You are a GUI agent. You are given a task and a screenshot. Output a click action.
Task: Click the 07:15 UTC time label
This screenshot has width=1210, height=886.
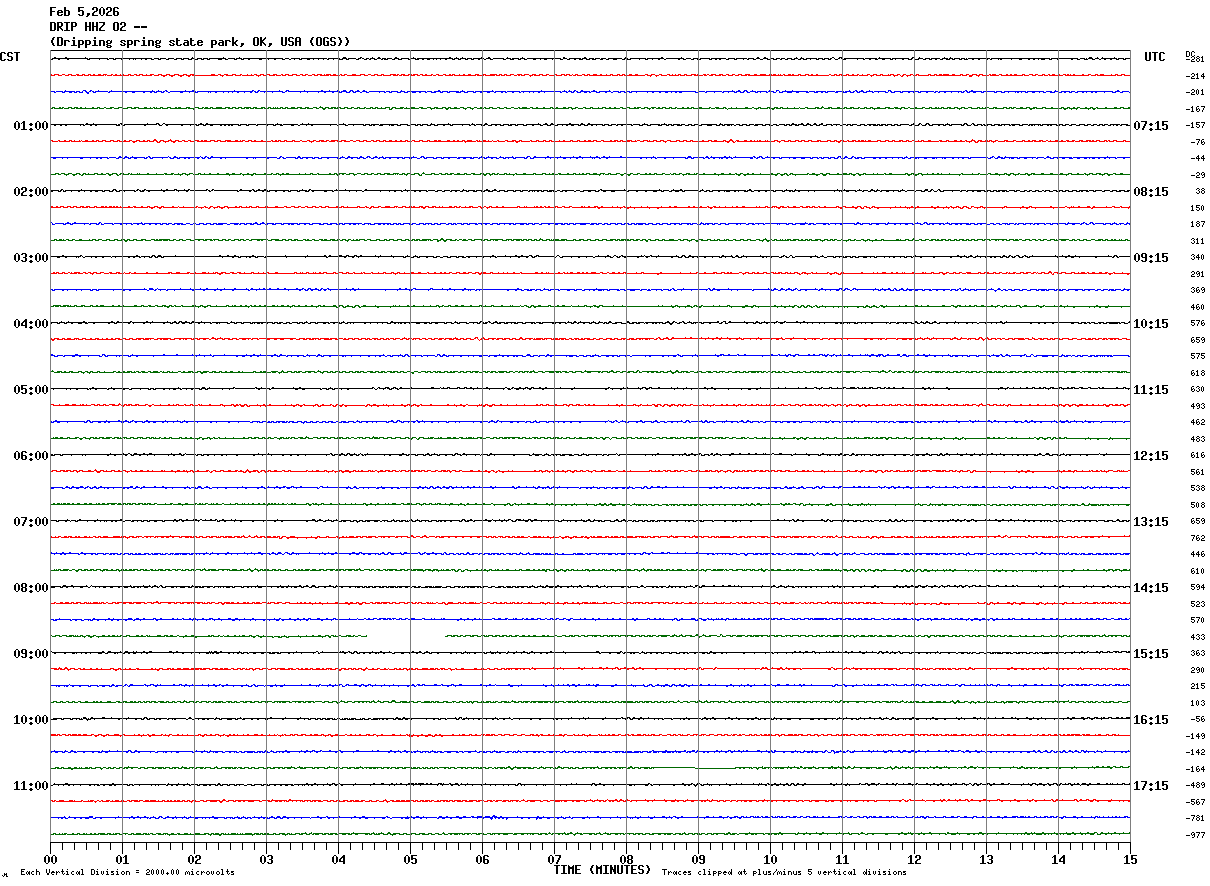click(1151, 126)
